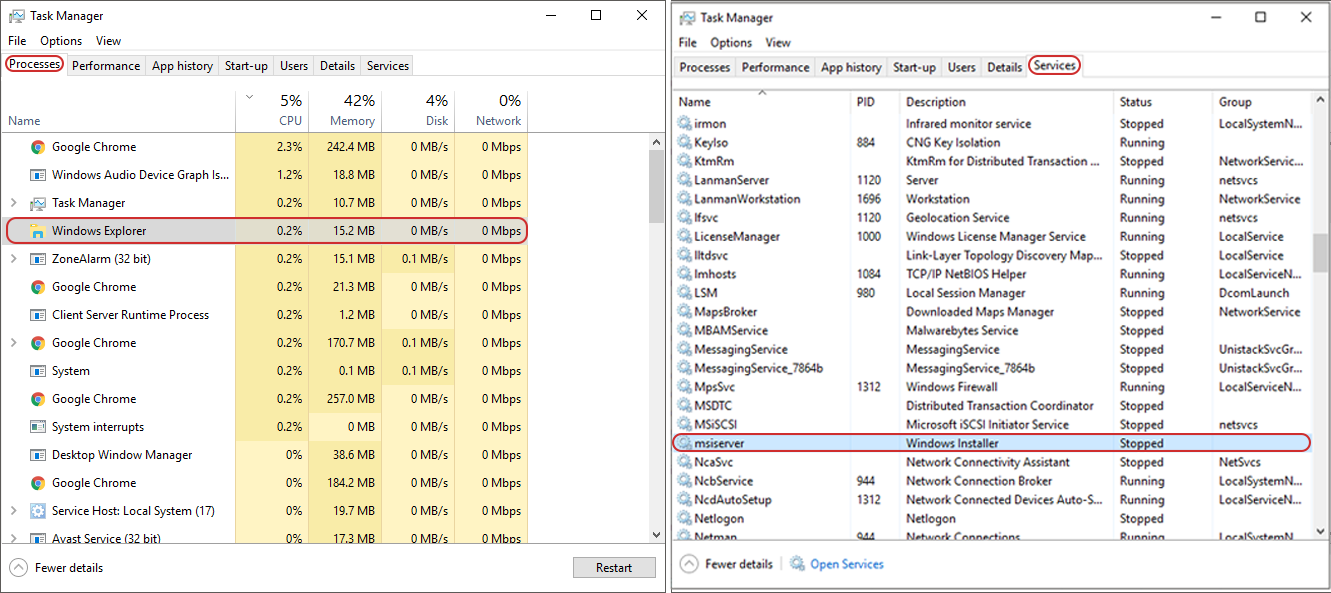Viewport: 1331px width, 593px height.
Task: Switch to Processes tab in the Services-tab window
Action: coord(705,67)
